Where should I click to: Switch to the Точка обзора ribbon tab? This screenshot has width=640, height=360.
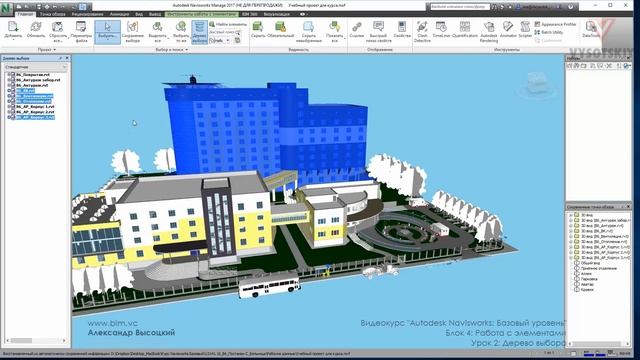(52, 14)
